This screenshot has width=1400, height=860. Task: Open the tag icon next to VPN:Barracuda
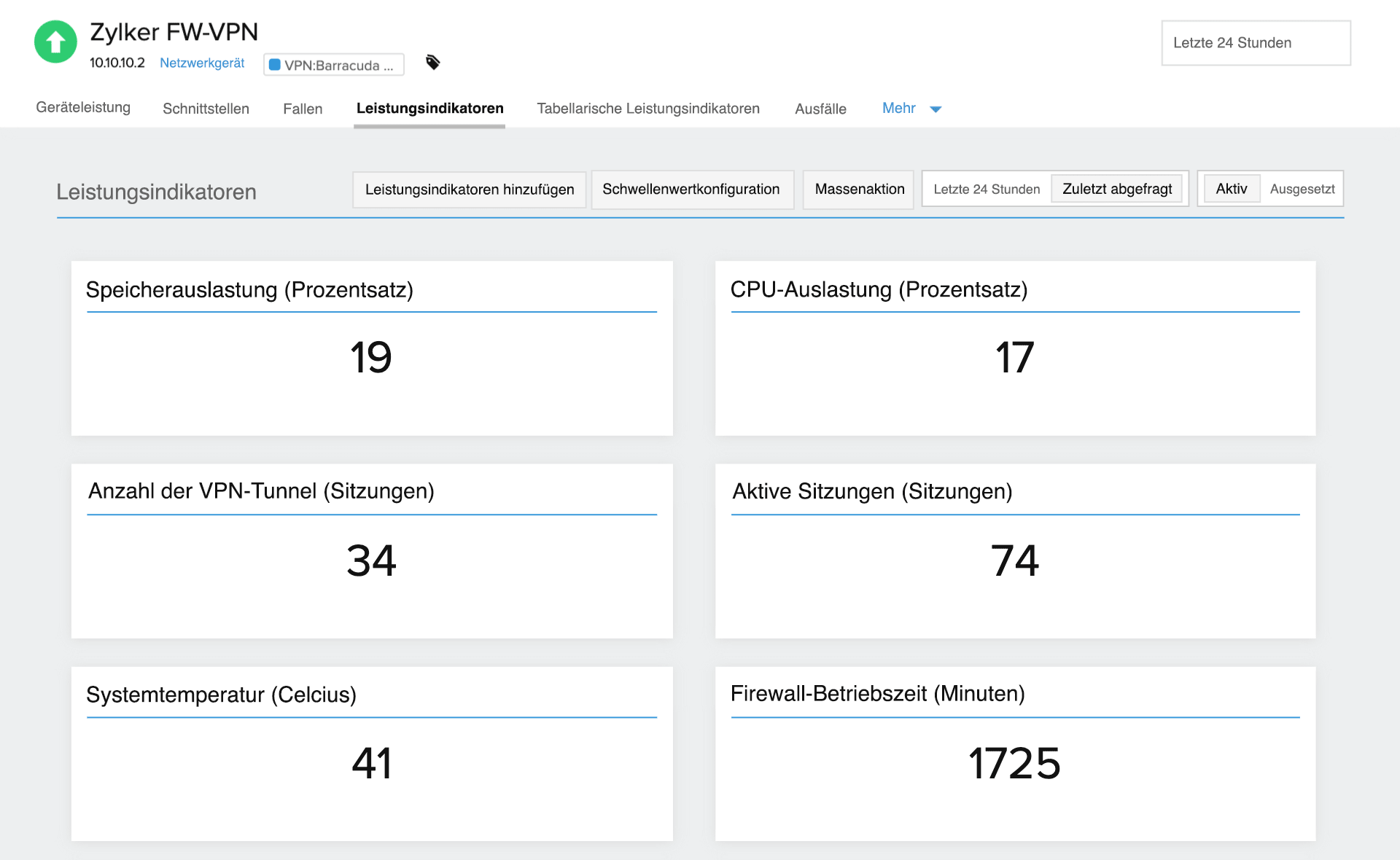coord(432,63)
